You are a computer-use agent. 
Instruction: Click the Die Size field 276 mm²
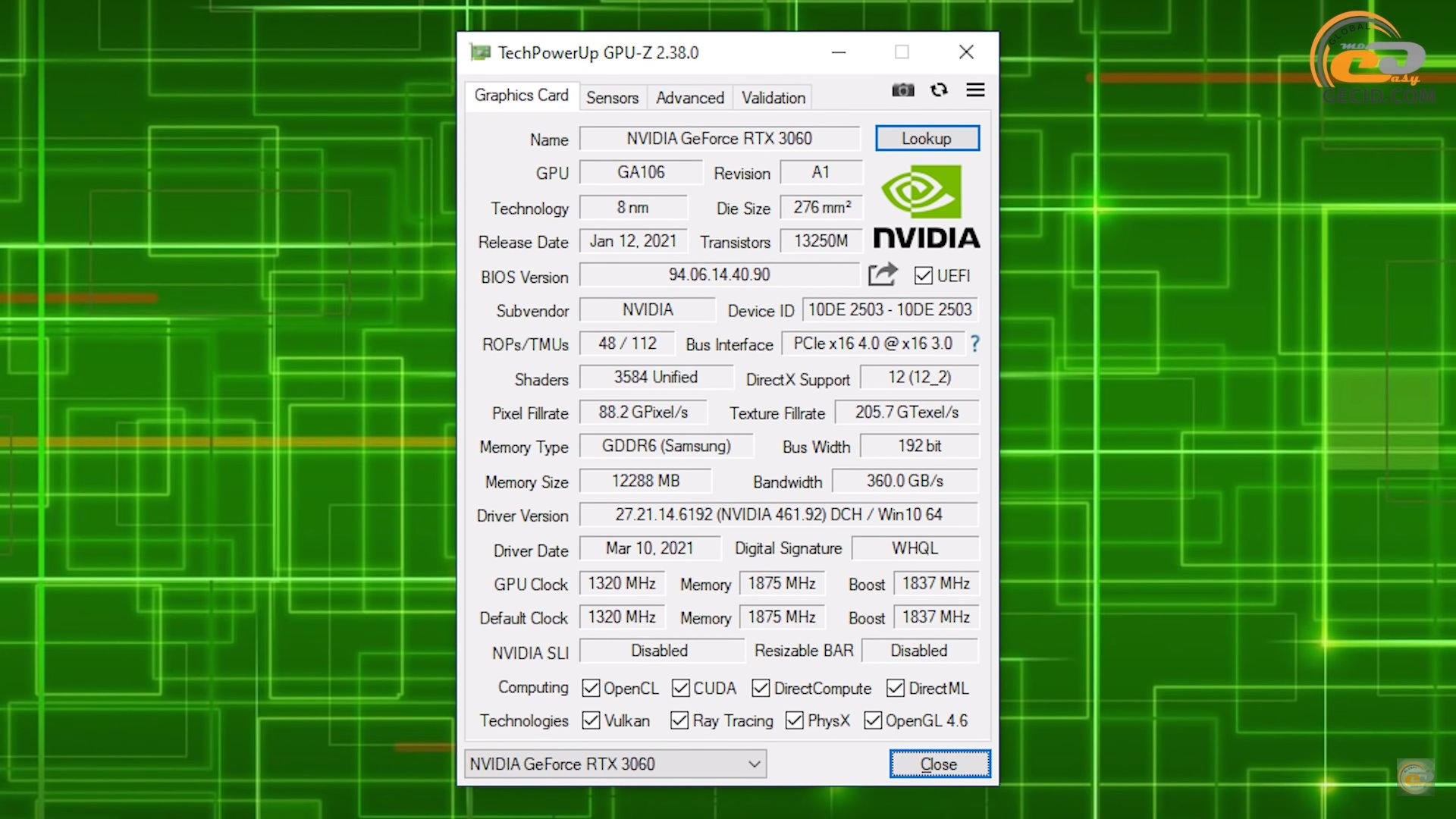click(822, 208)
